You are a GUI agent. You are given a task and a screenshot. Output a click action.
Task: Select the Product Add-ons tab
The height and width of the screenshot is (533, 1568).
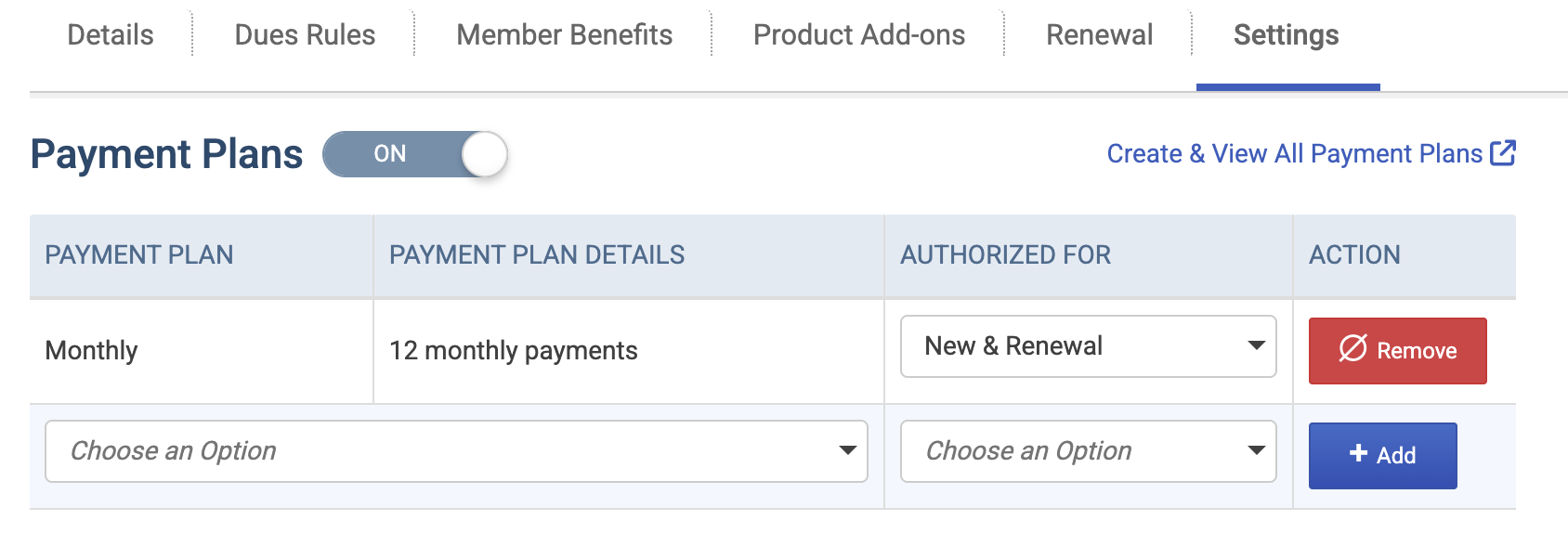(x=859, y=35)
